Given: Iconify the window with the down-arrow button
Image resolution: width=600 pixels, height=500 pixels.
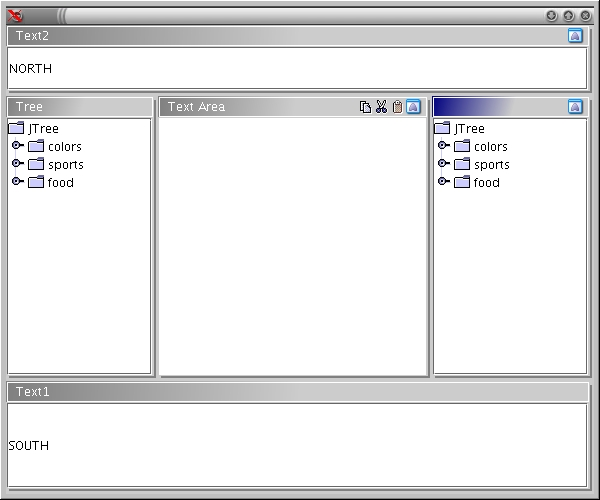Looking at the screenshot, I should point(551,16).
